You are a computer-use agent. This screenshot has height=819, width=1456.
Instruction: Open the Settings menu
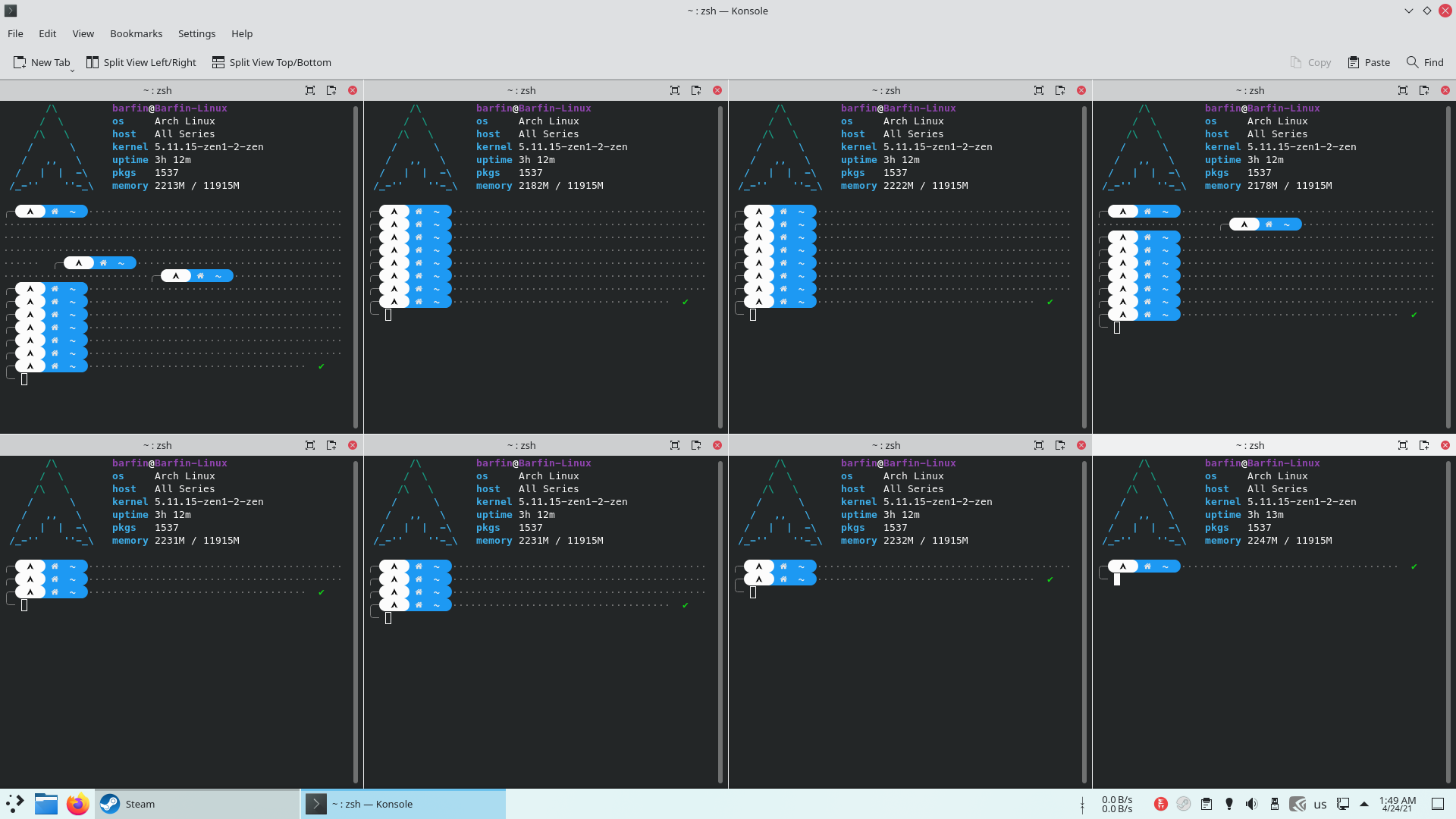[197, 33]
